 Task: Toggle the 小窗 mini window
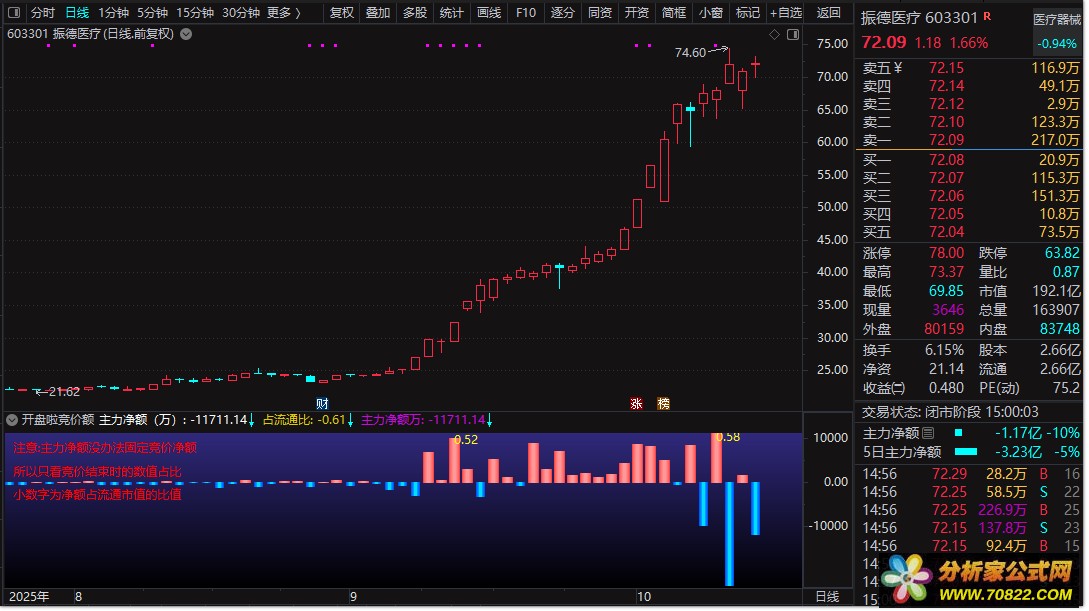click(x=710, y=12)
